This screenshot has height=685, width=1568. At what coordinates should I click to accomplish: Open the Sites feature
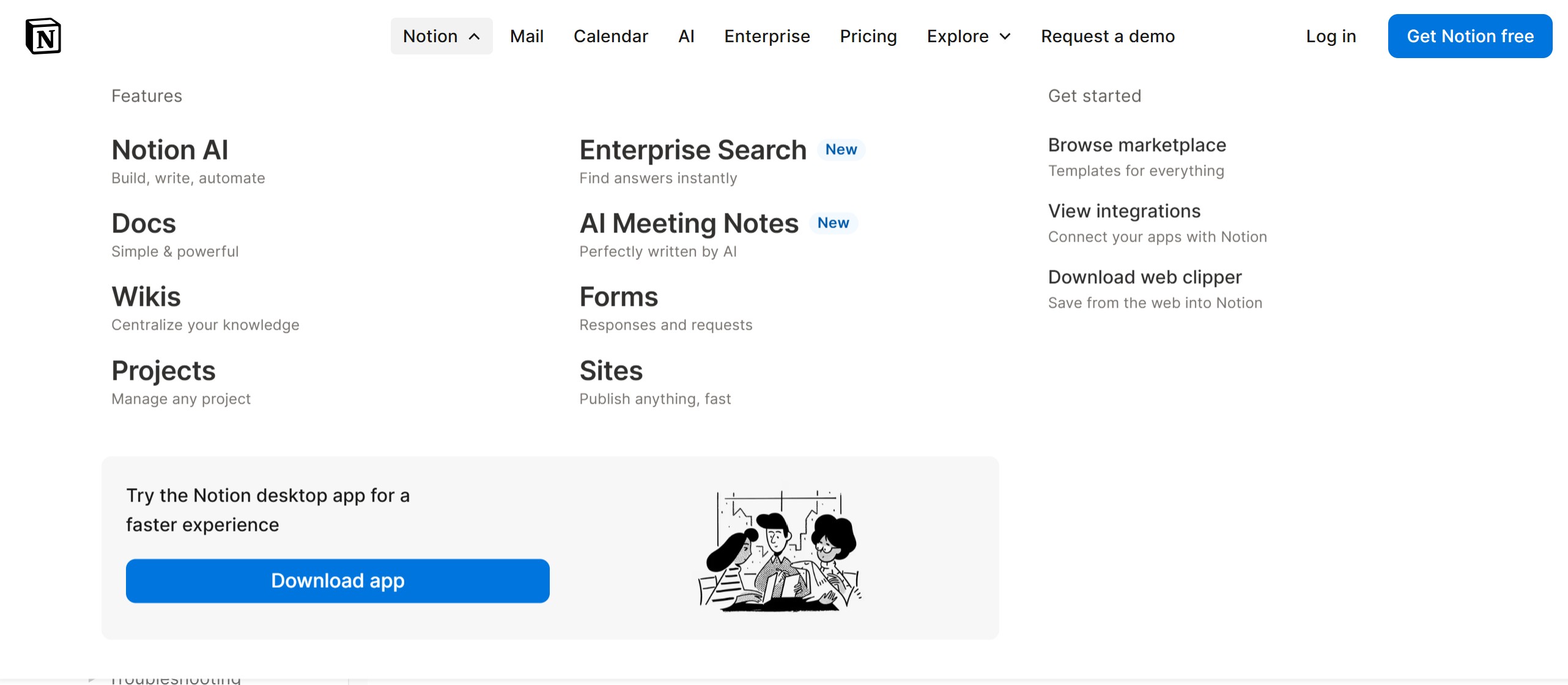pos(655,382)
